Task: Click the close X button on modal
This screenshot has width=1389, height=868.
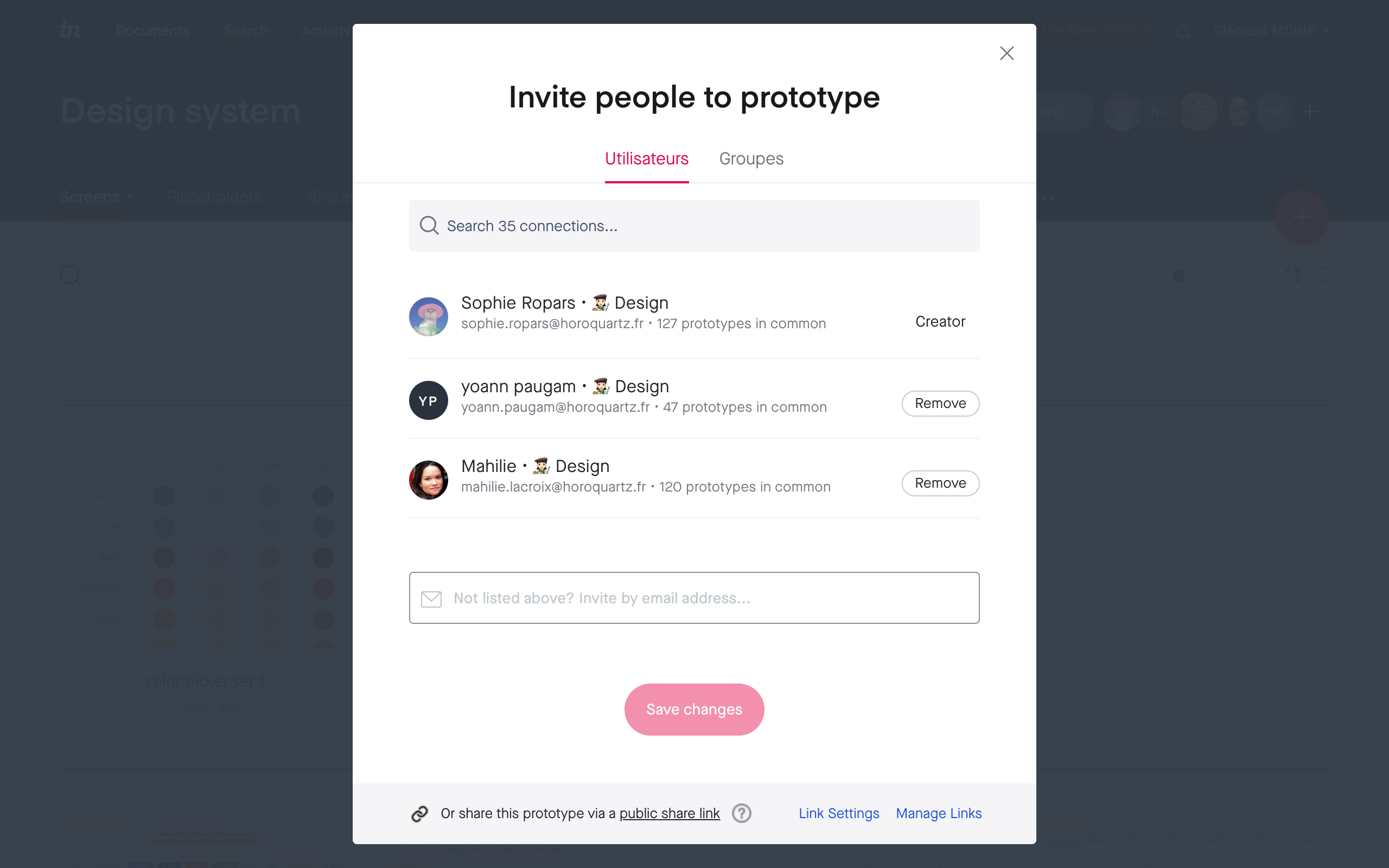Action: coord(1006,54)
